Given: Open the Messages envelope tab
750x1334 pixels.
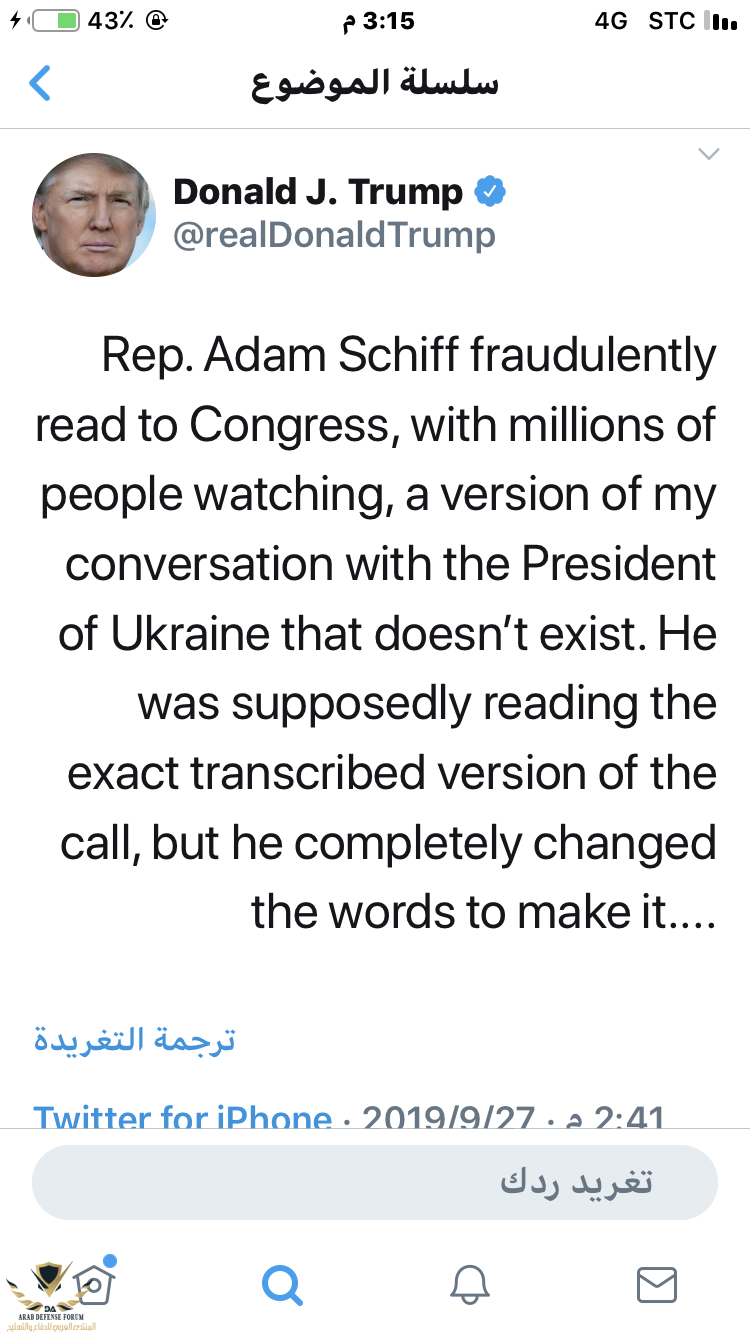Looking at the screenshot, I should [657, 1284].
